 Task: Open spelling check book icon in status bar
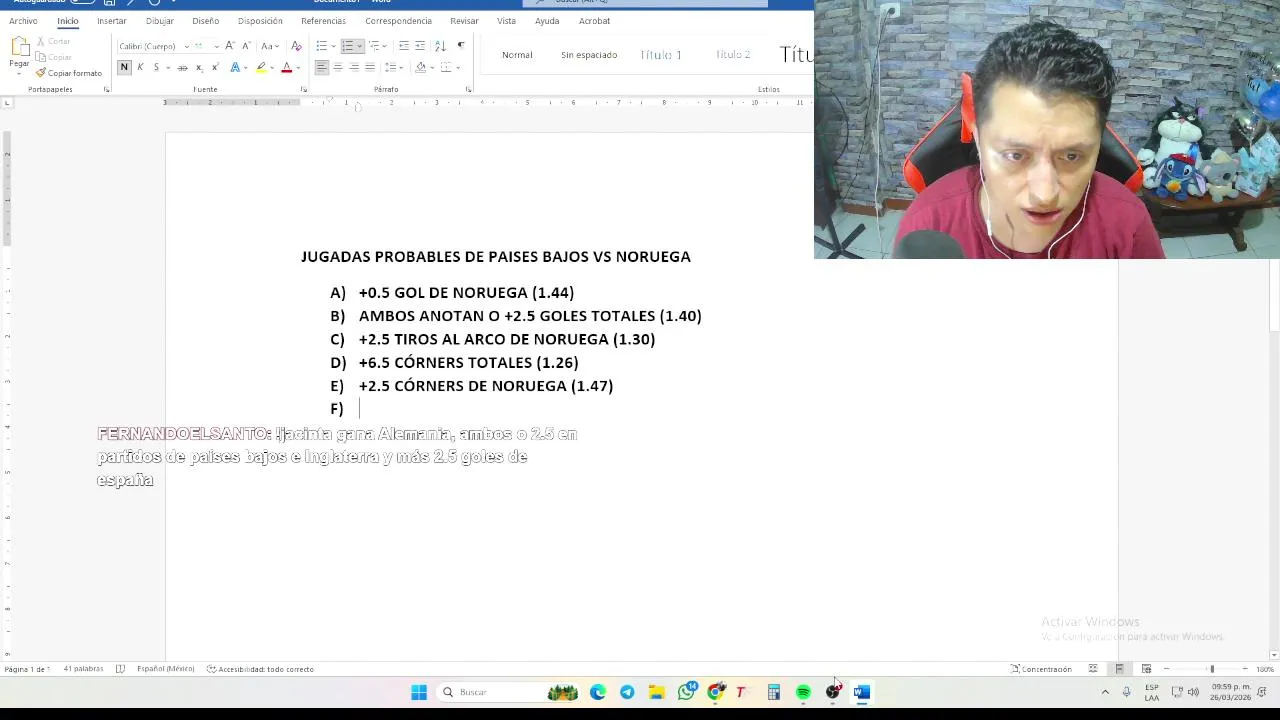[120, 669]
